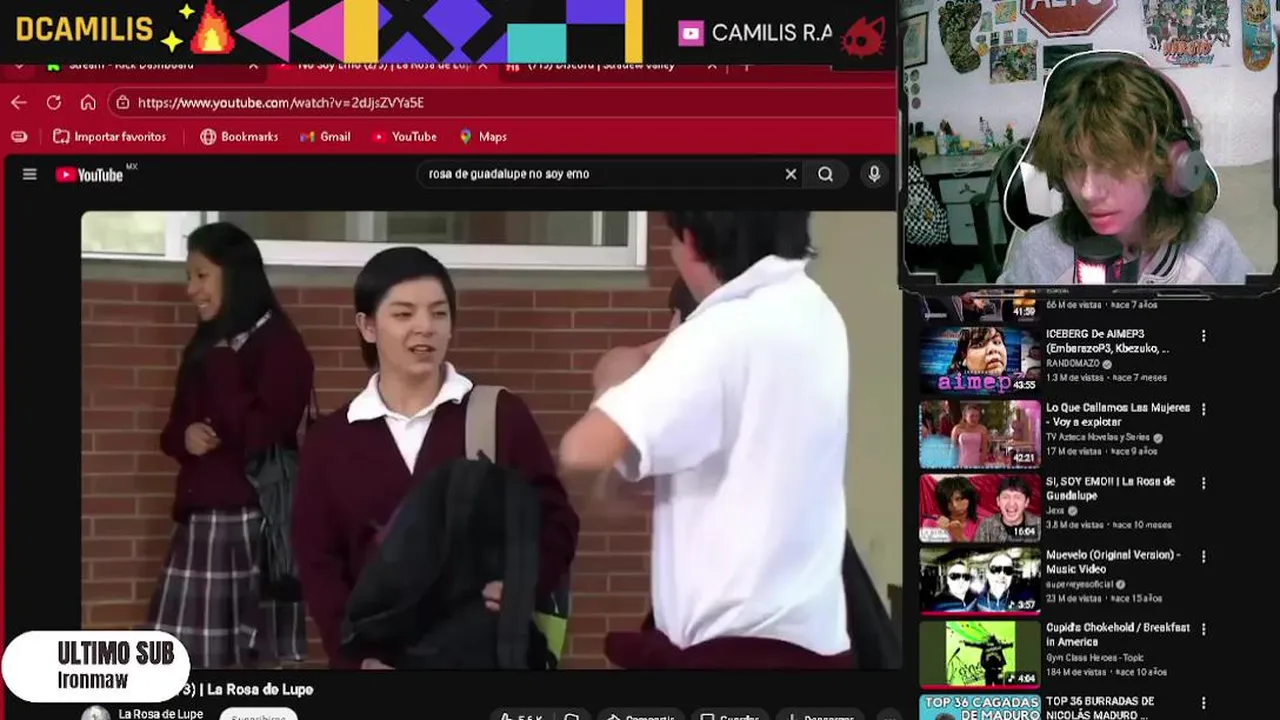Clear the YouTube search box with the X

[790, 174]
